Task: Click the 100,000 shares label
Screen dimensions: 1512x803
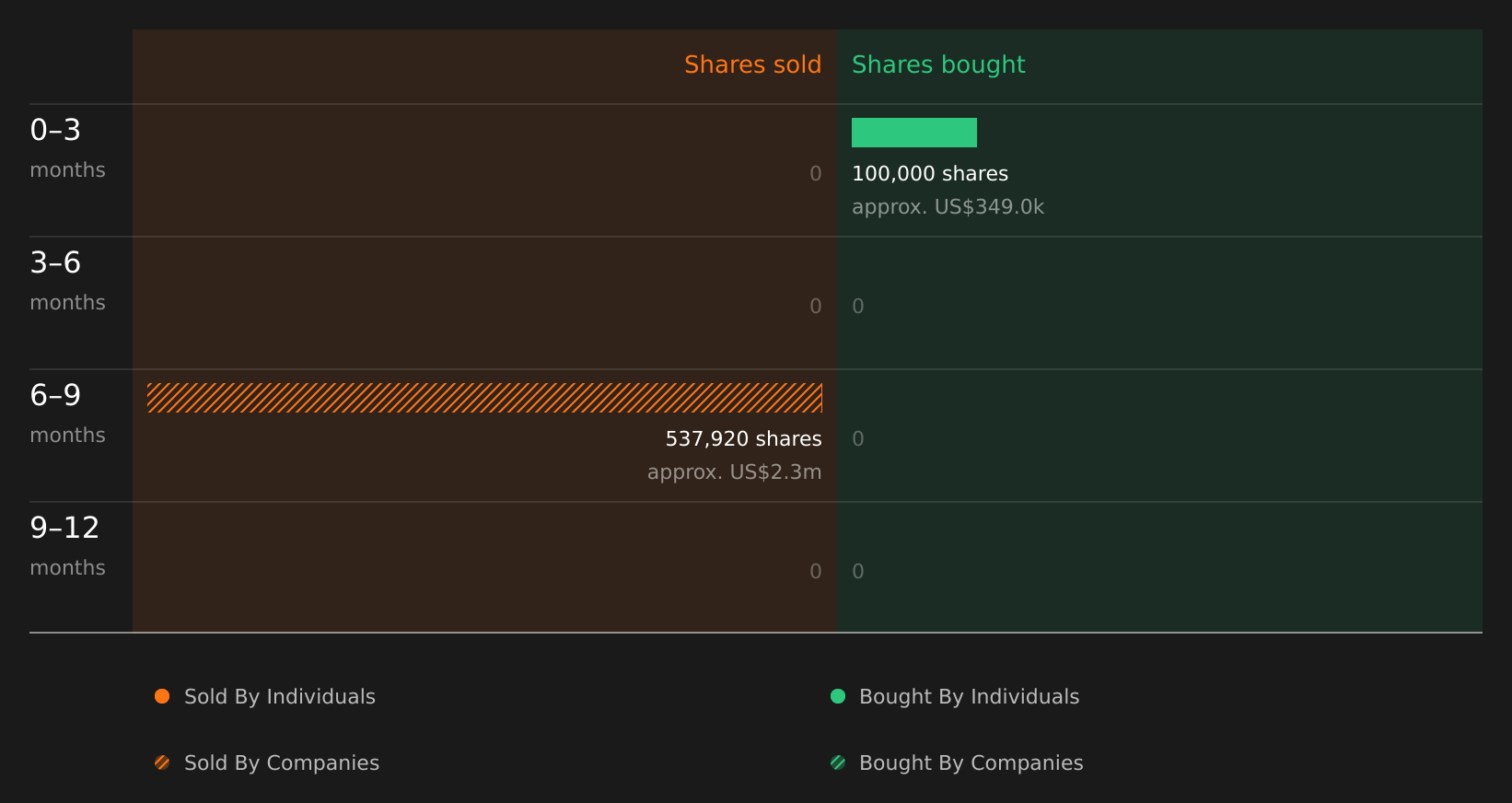Action: coord(930,173)
